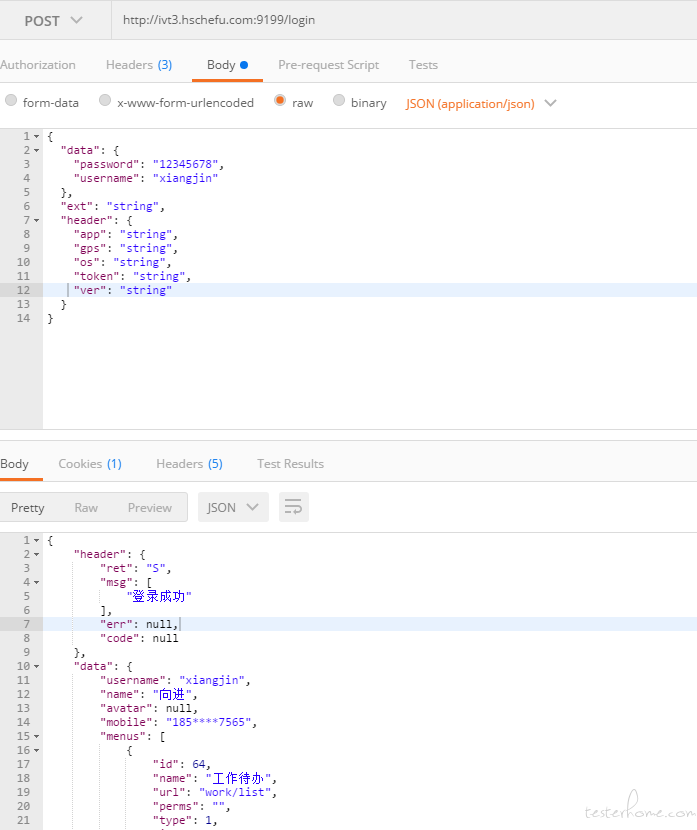Viewport: 697px width, 830px height.
Task: Click the "work/list" url value
Action: coord(235,792)
